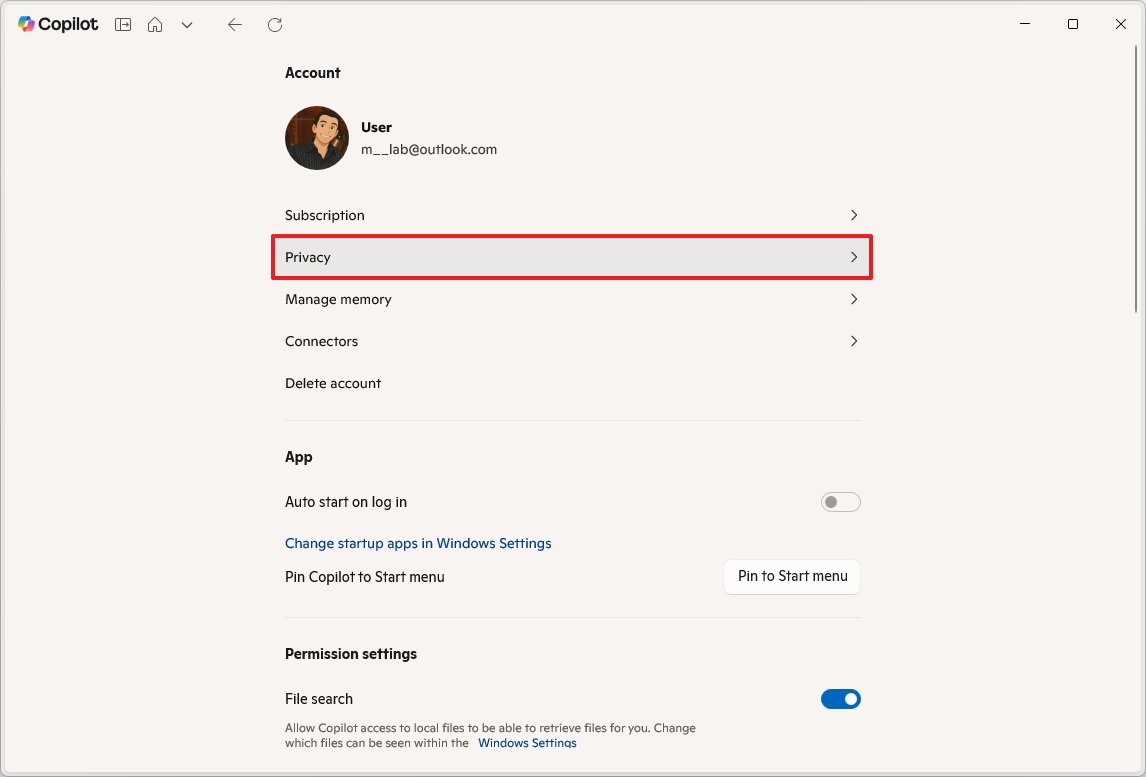Open the Privacy settings row
The width and height of the screenshot is (1146, 777).
[571, 257]
